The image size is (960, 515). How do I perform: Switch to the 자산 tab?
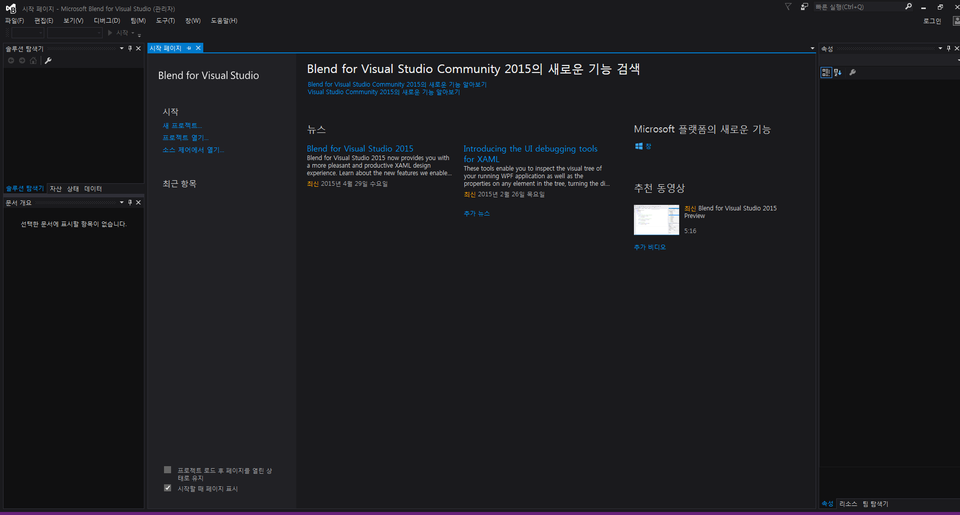point(56,189)
